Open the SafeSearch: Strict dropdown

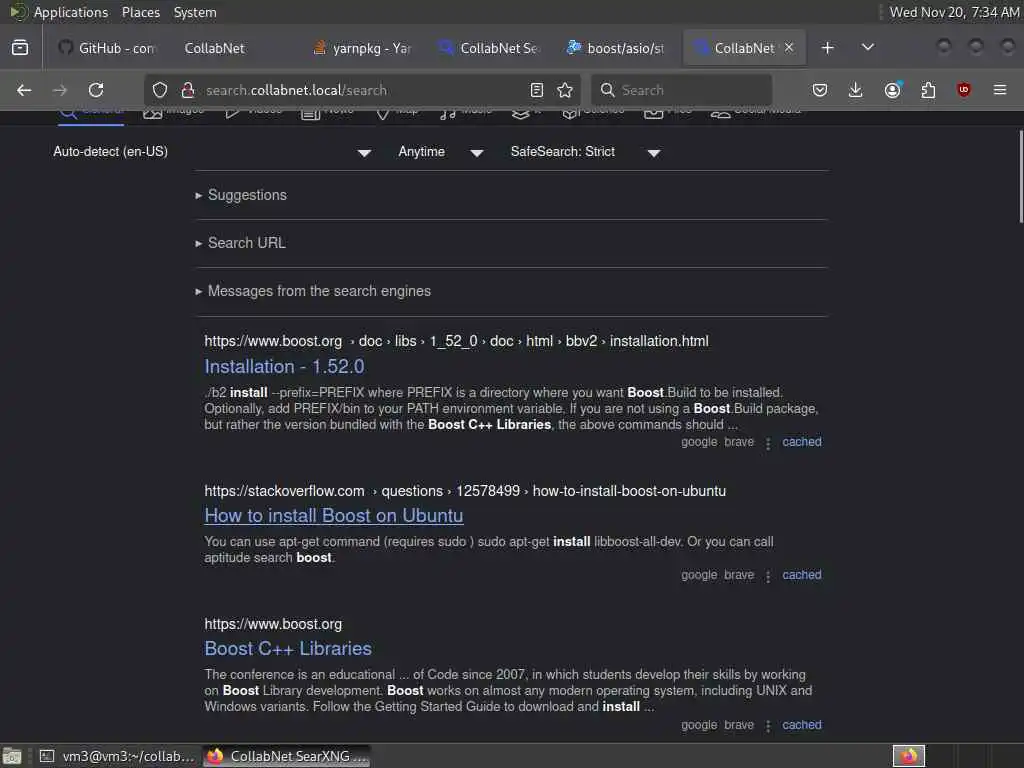pos(585,152)
